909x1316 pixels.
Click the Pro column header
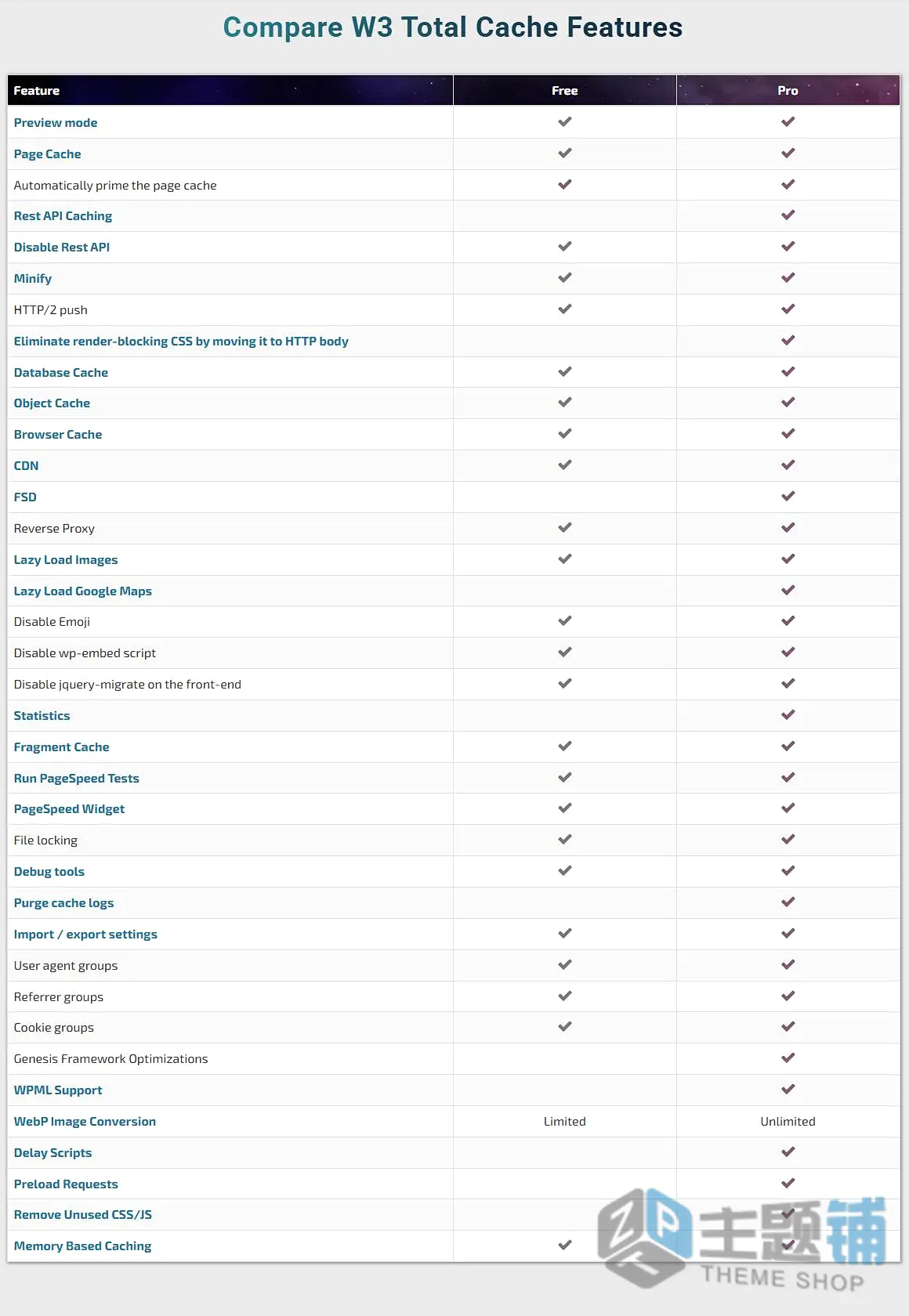pyautogui.click(x=788, y=91)
